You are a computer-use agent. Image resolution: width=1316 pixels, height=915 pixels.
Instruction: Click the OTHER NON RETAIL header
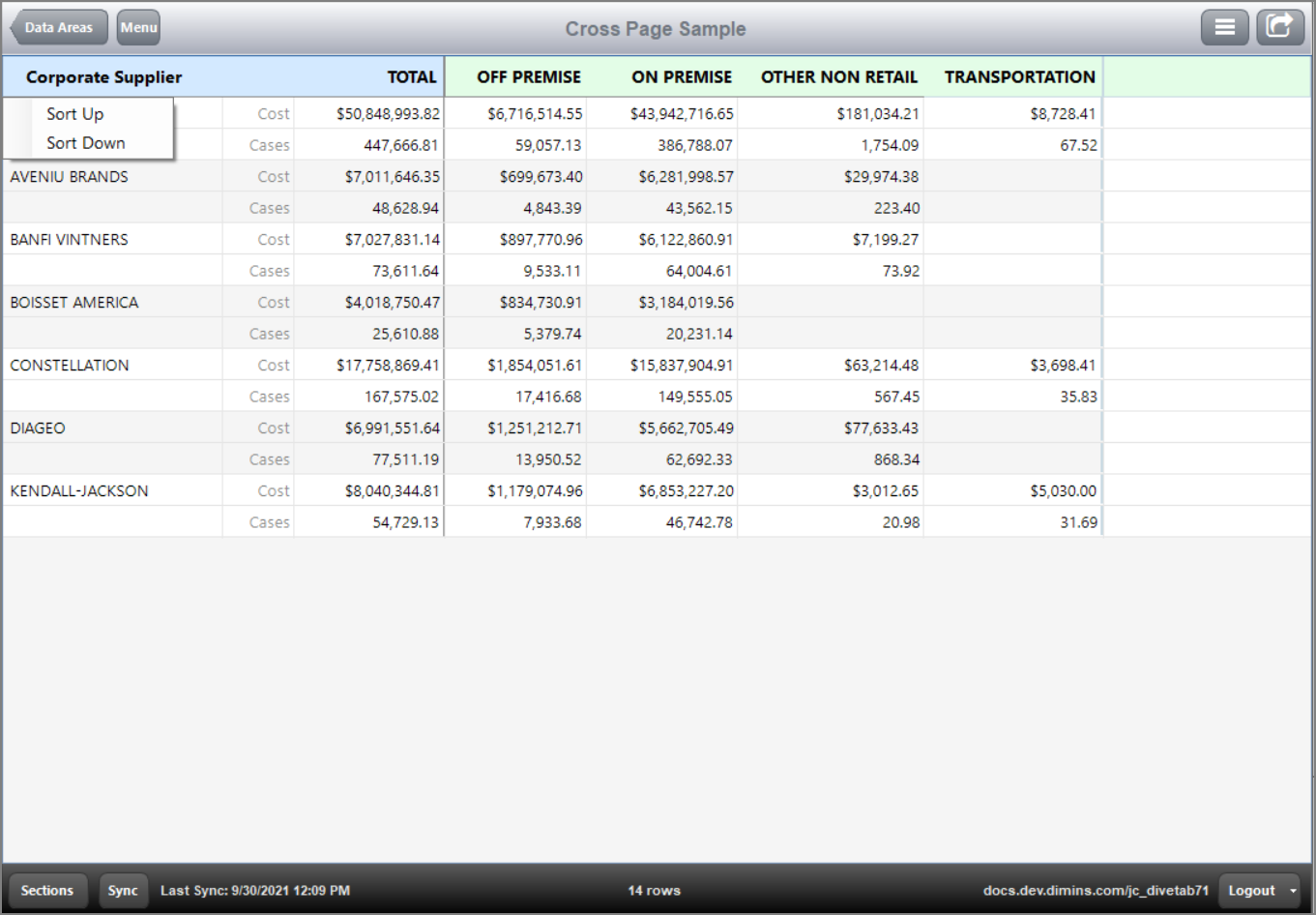(838, 77)
